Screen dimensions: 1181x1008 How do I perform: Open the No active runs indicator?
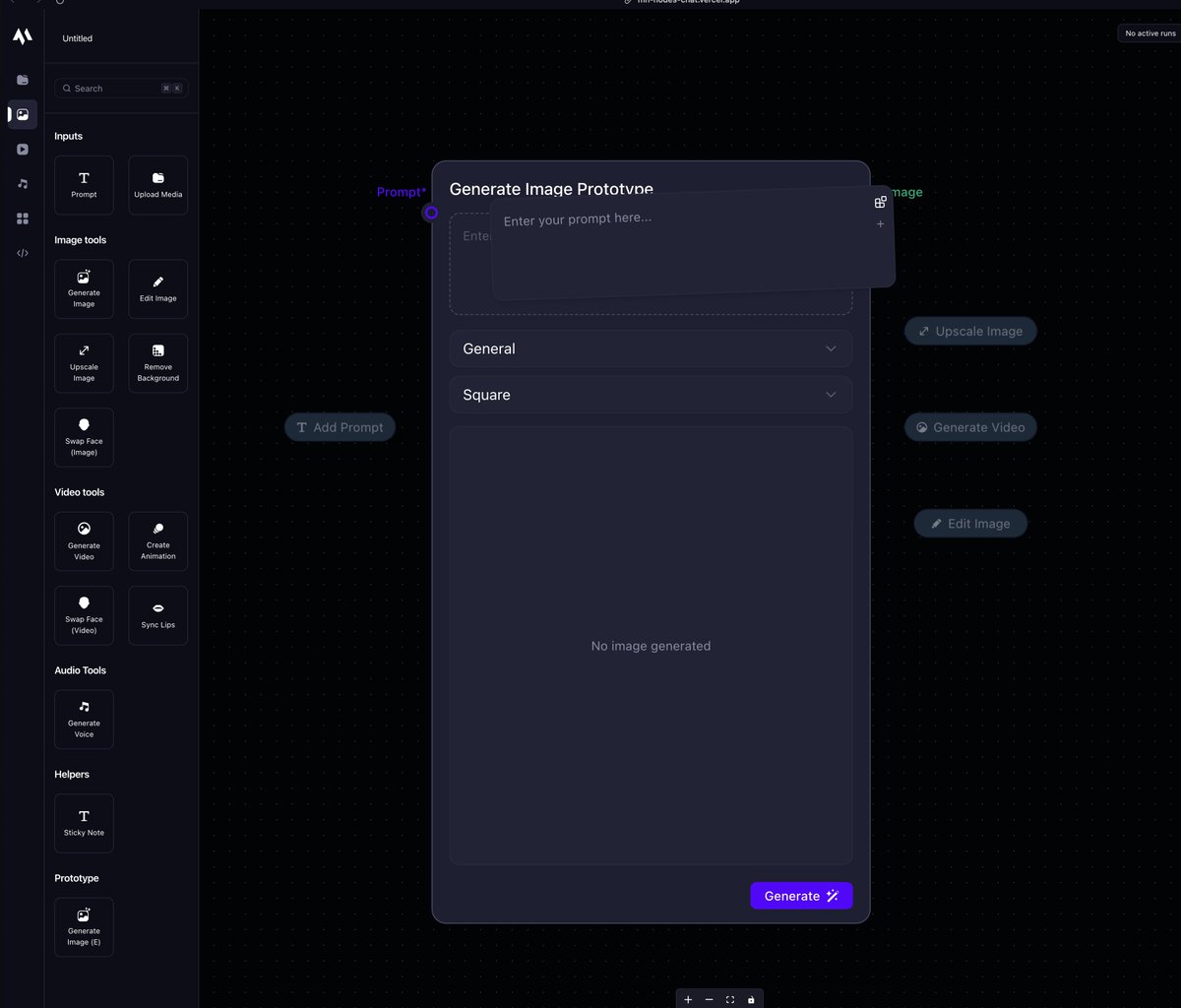(x=1150, y=33)
